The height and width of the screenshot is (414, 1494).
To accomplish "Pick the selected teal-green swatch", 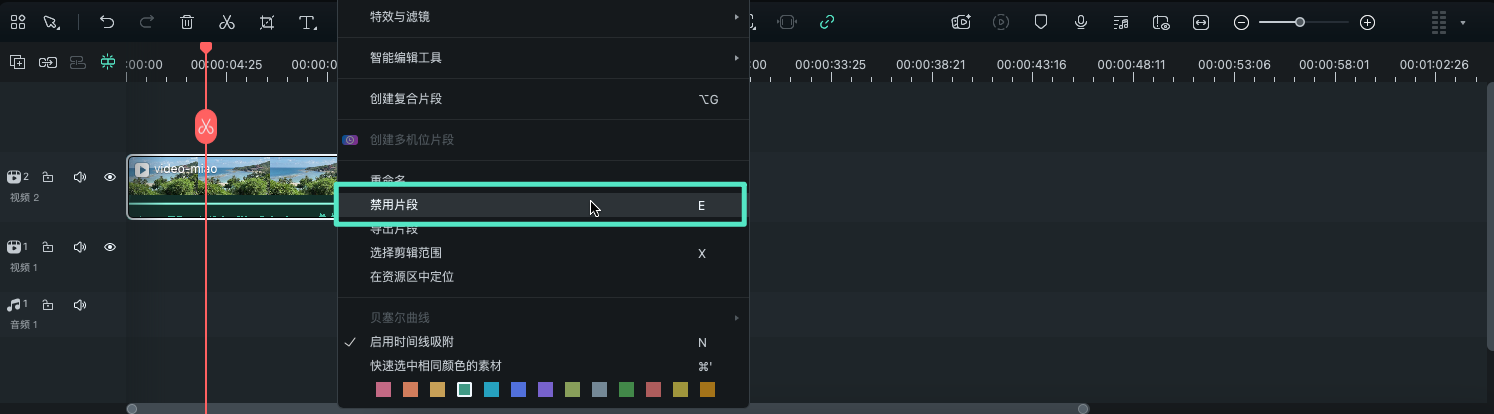I will click(464, 390).
